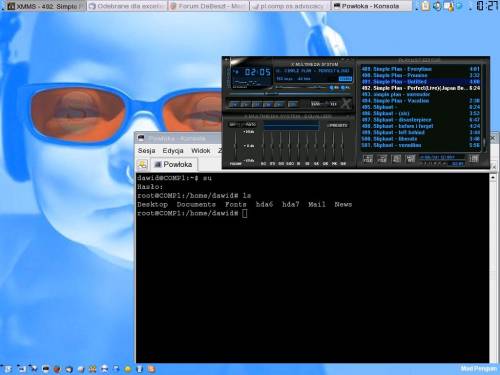Click the XMMS previous track button
This screenshot has width=500, height=375.
click(x=235, y=104)
